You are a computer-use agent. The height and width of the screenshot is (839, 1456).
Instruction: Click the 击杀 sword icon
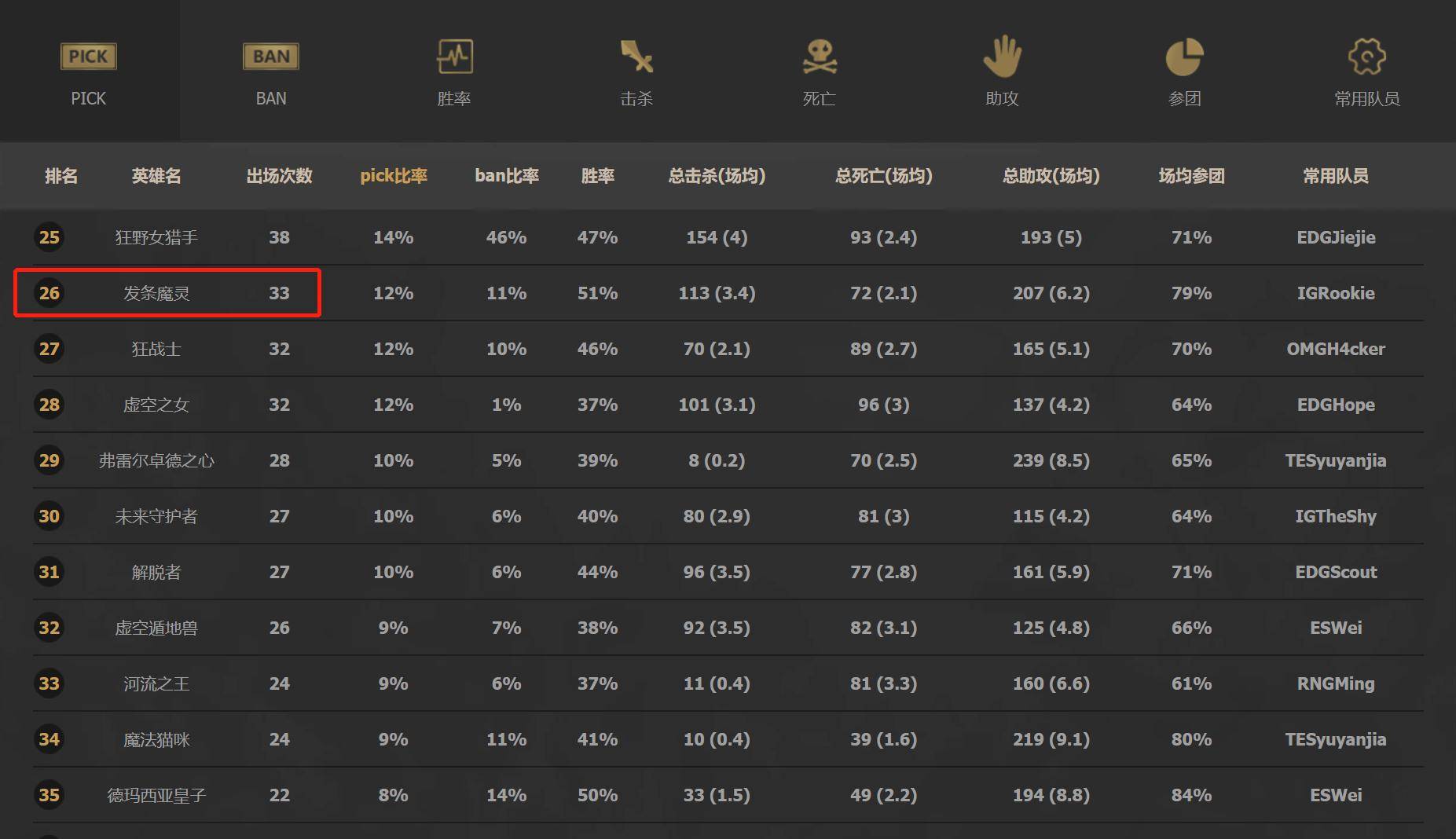(x=636, y=55)
